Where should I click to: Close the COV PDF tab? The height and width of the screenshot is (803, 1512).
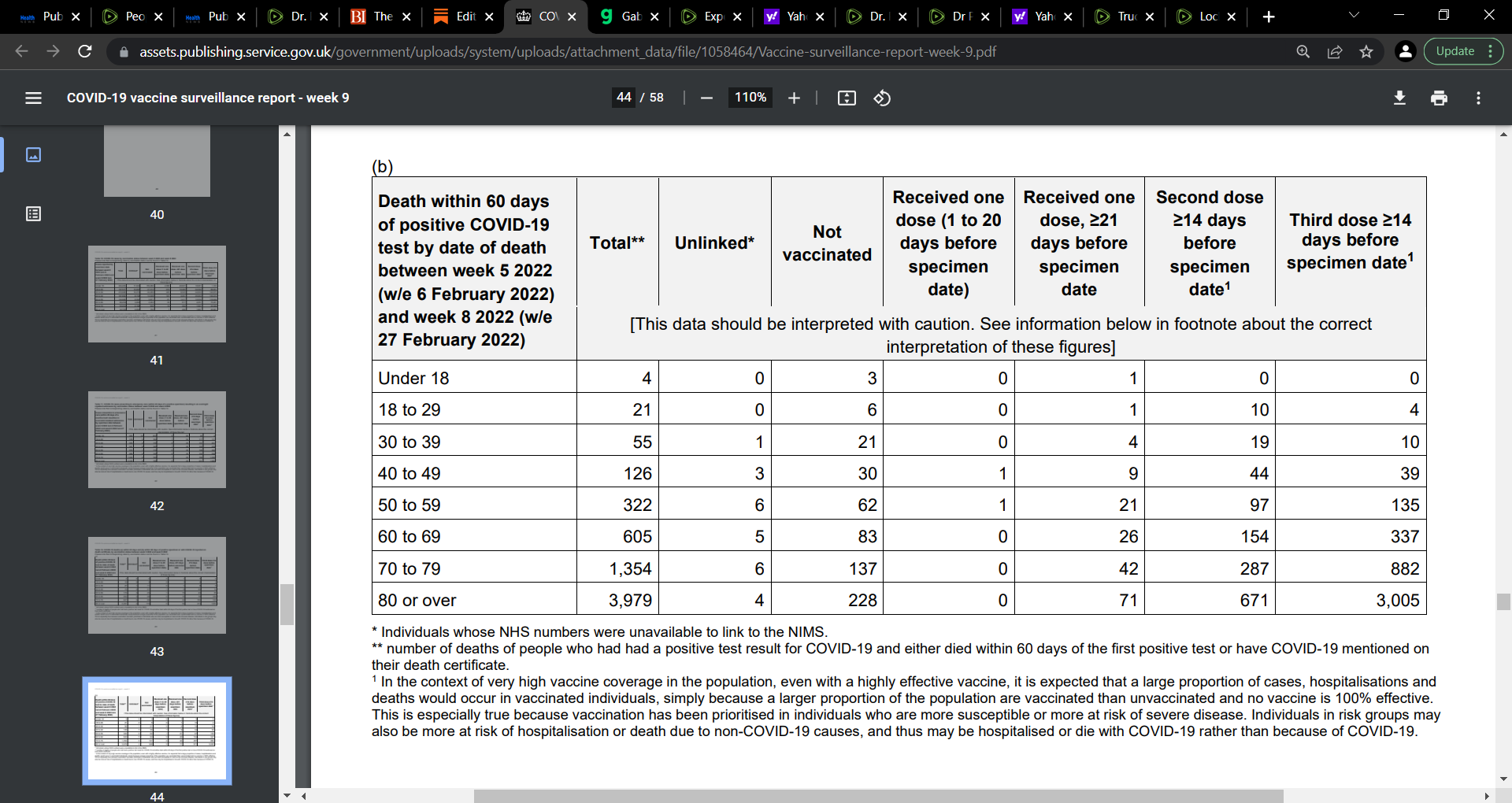(x=572, y=17)
